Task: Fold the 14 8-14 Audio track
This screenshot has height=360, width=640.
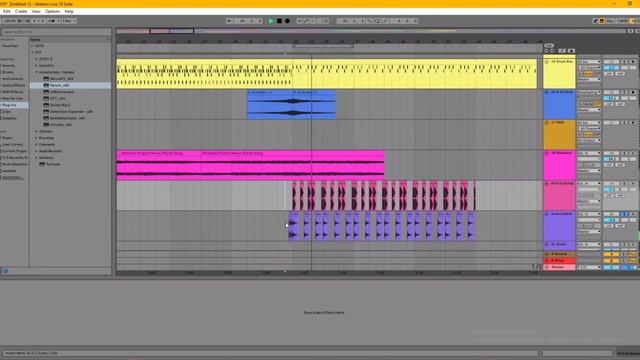Action: point(547,92)
